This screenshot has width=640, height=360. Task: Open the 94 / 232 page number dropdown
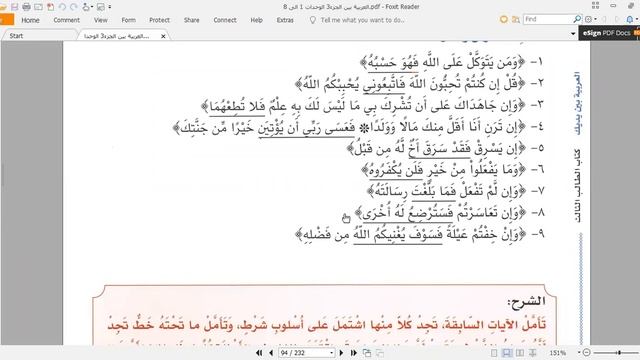click(332, 353)
